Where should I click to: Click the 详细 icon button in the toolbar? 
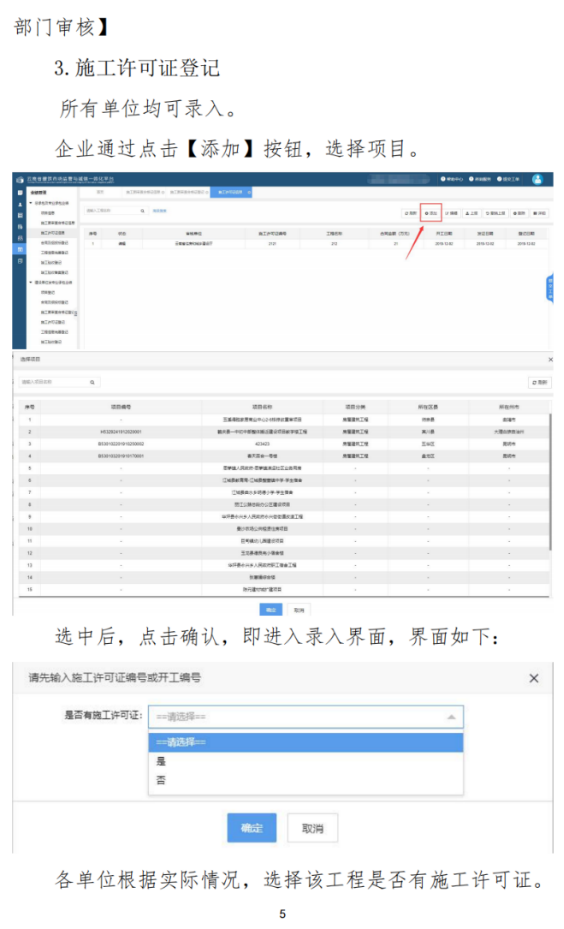pos(540,213)
